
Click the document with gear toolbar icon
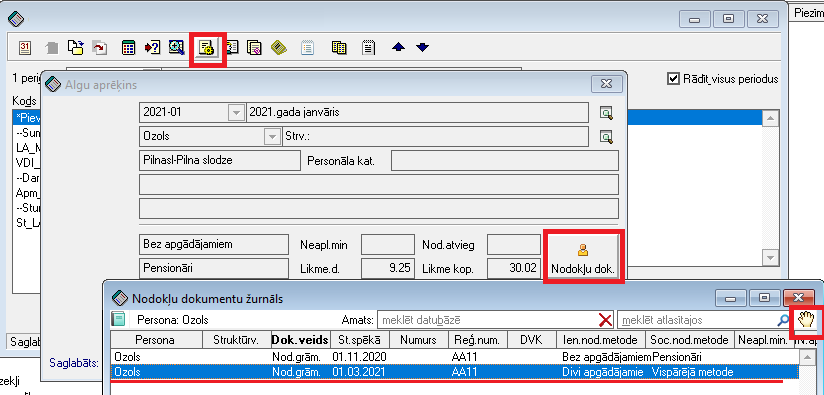[x=206, y=48]
